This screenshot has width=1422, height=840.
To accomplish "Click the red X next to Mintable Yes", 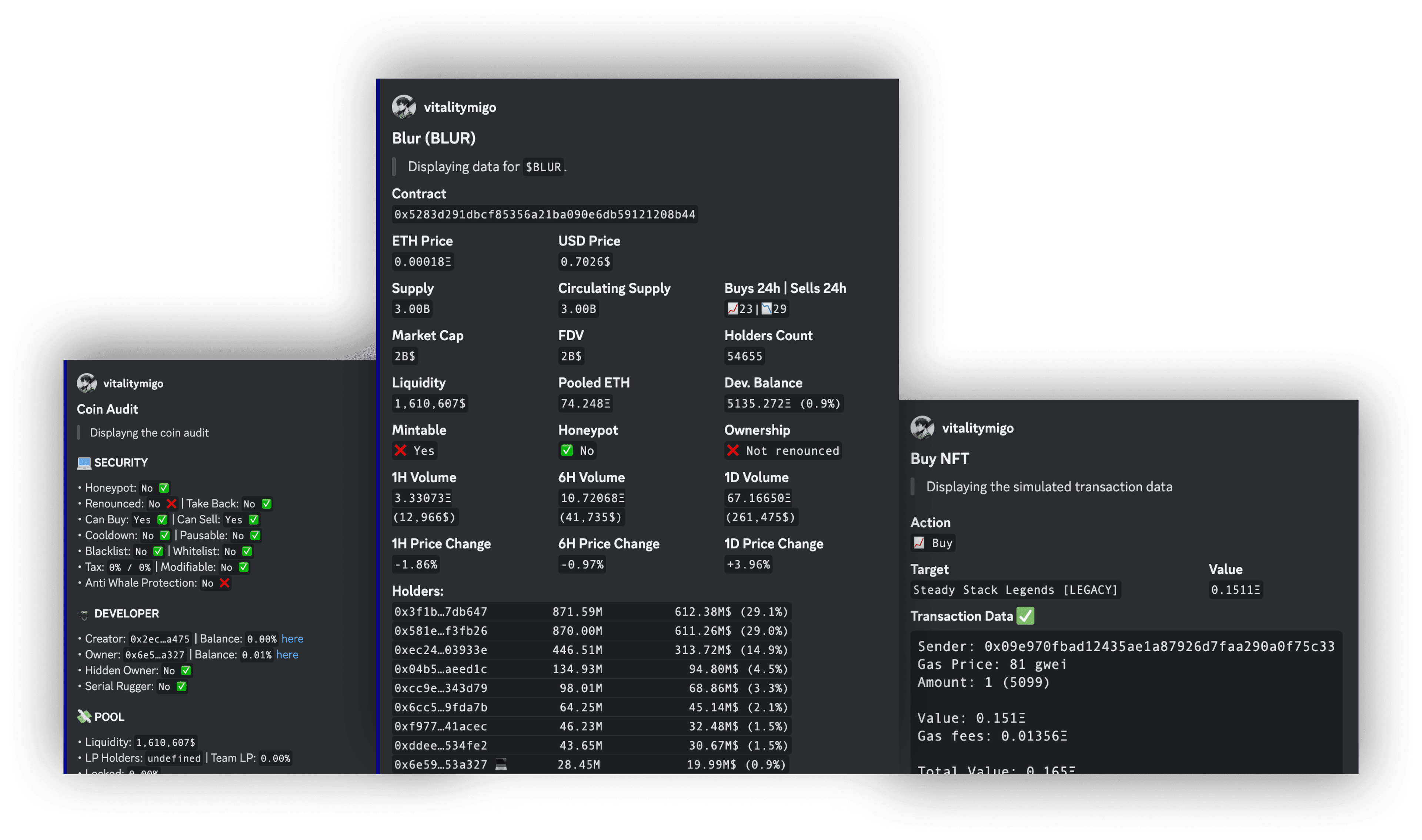I will point(400,451).
